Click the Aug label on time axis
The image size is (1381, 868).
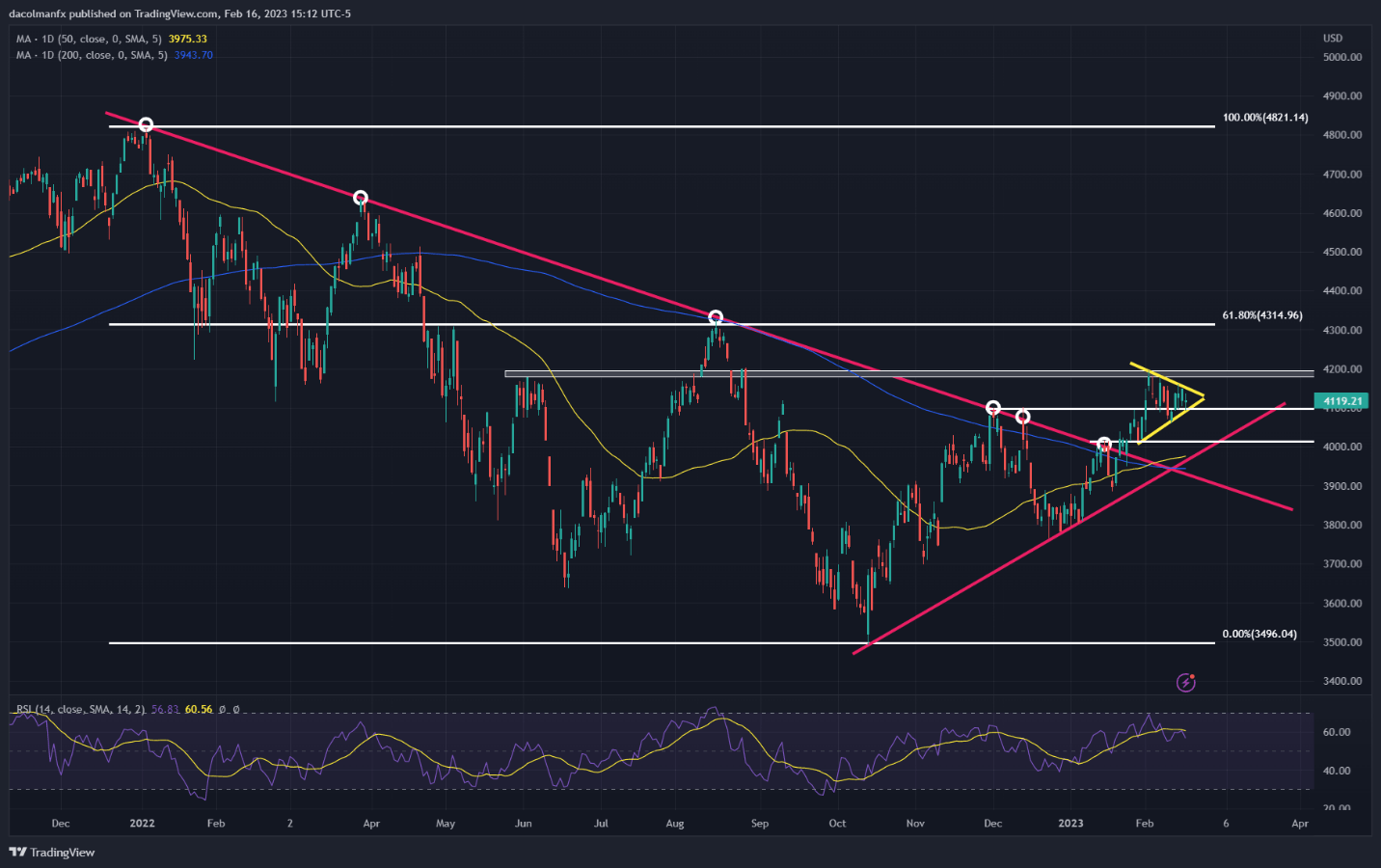[x=675, y=824]
